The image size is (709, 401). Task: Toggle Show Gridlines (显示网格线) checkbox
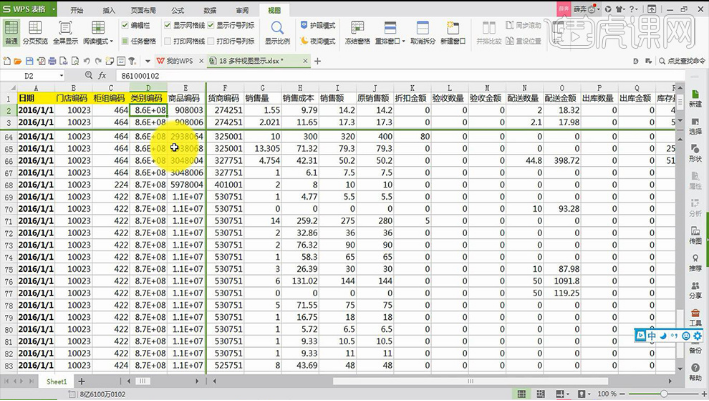click(167, 25)
